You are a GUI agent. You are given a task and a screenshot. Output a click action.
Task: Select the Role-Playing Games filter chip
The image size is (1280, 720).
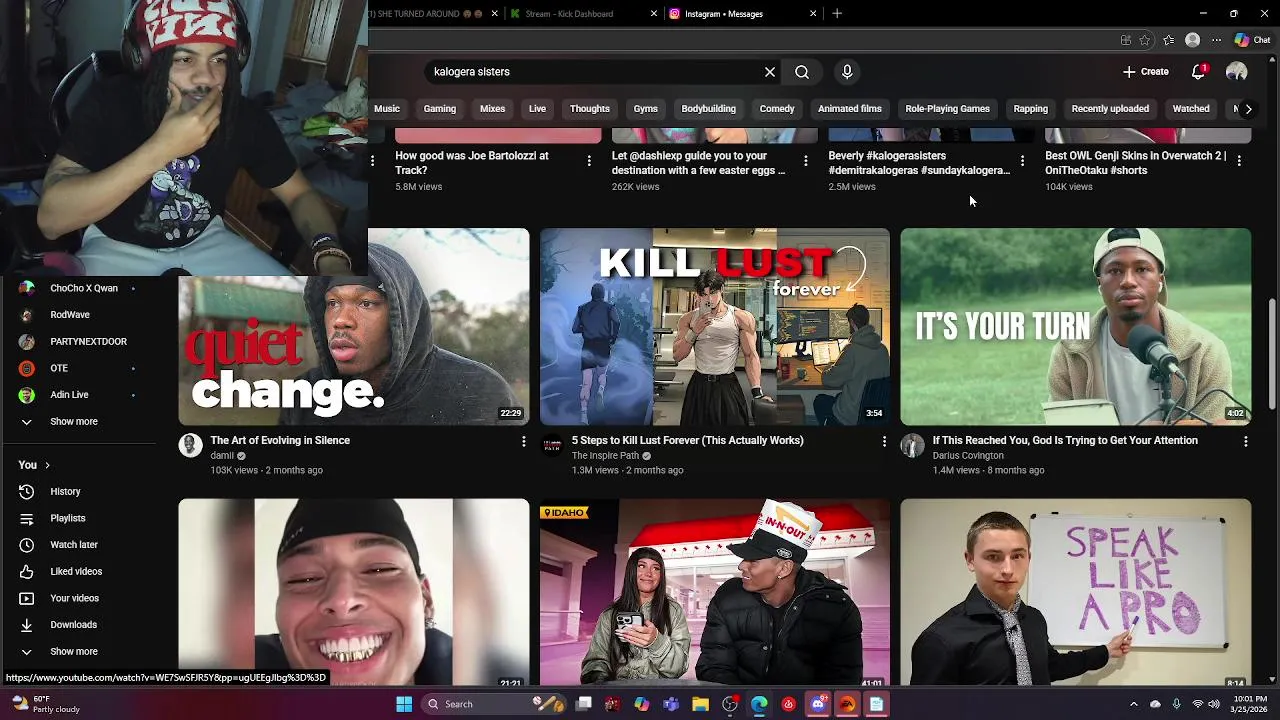(947, 109)
